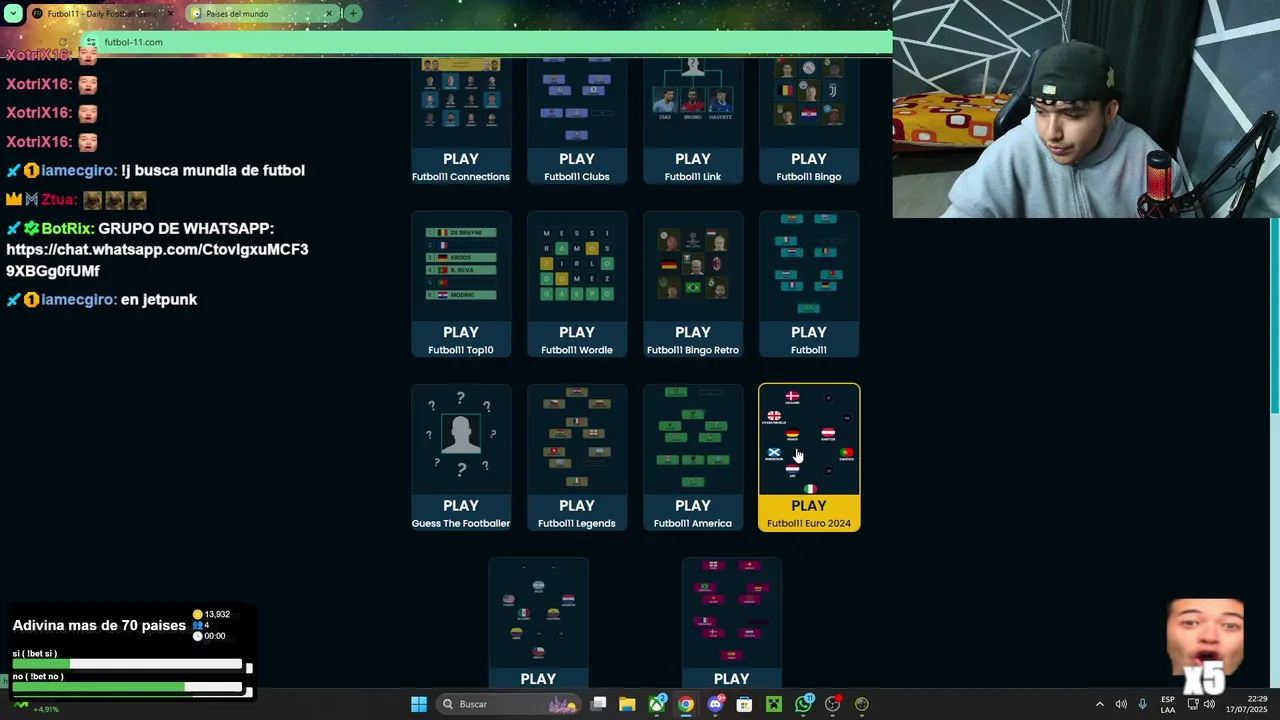The width and height of the screenshot is (1280, 720).
Task: Click the Ztua username in chat
Action: (x=59, y=199)
